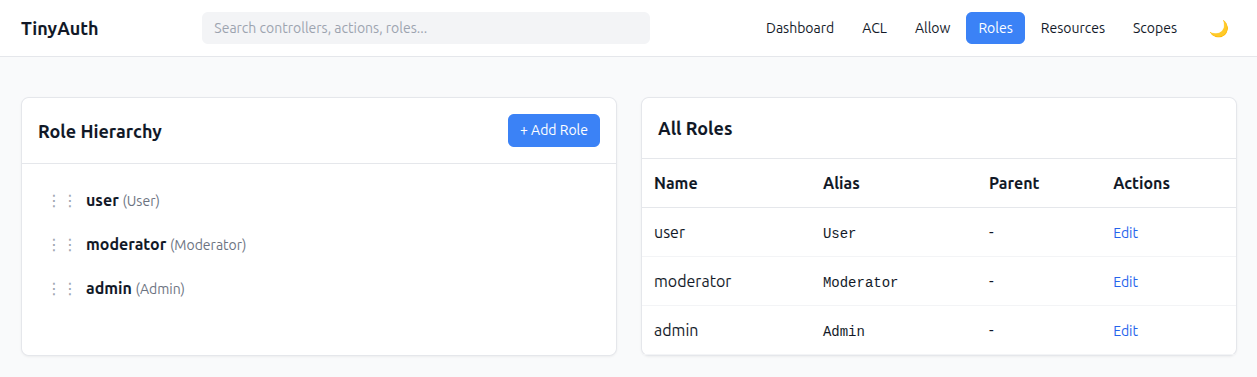This screenshot has height=377, width=1257.
Task: Click the 'admin' name cell in All Roles
Action: point(676,330)
